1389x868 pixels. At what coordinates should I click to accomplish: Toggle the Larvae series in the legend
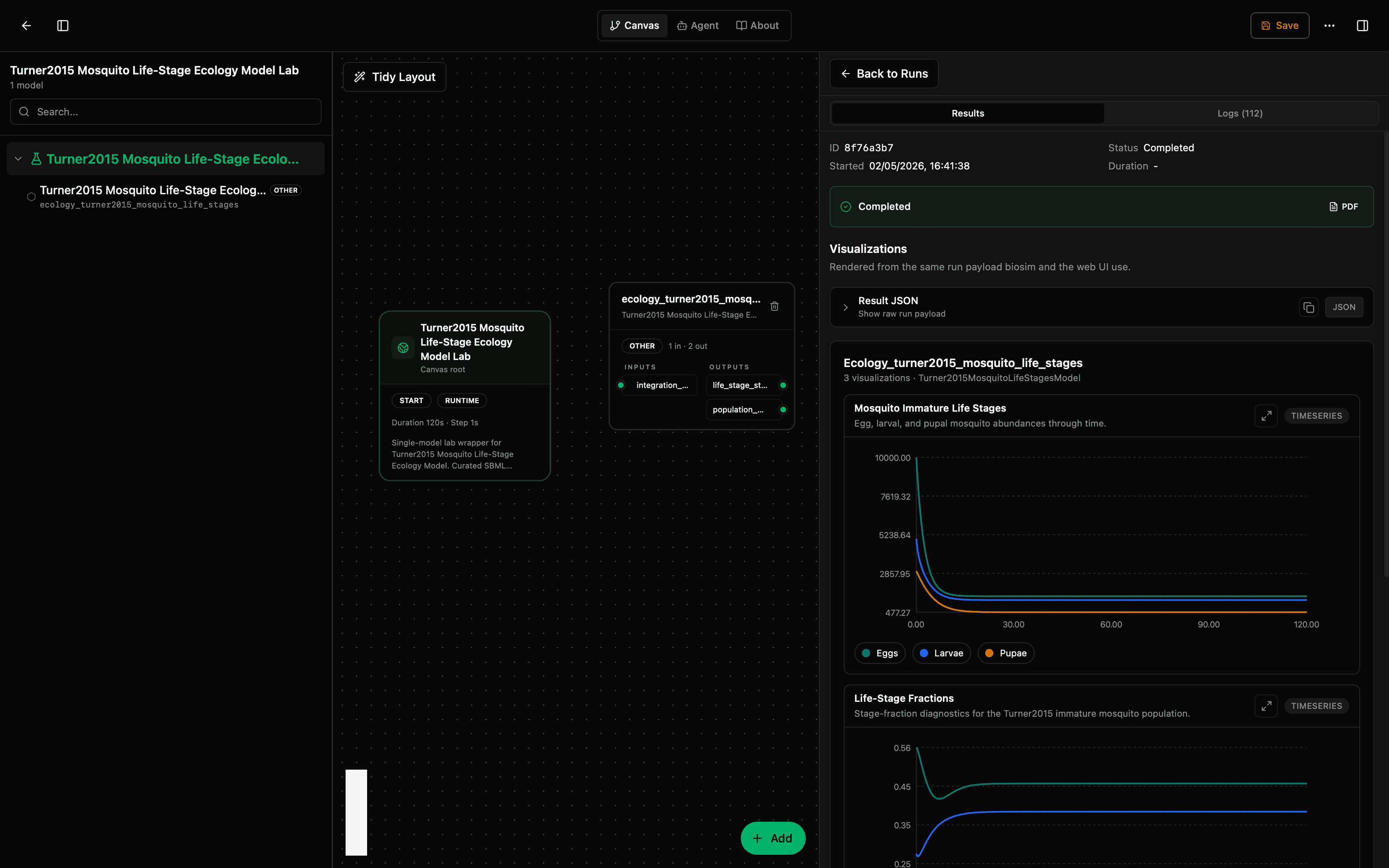pos(941,653)
